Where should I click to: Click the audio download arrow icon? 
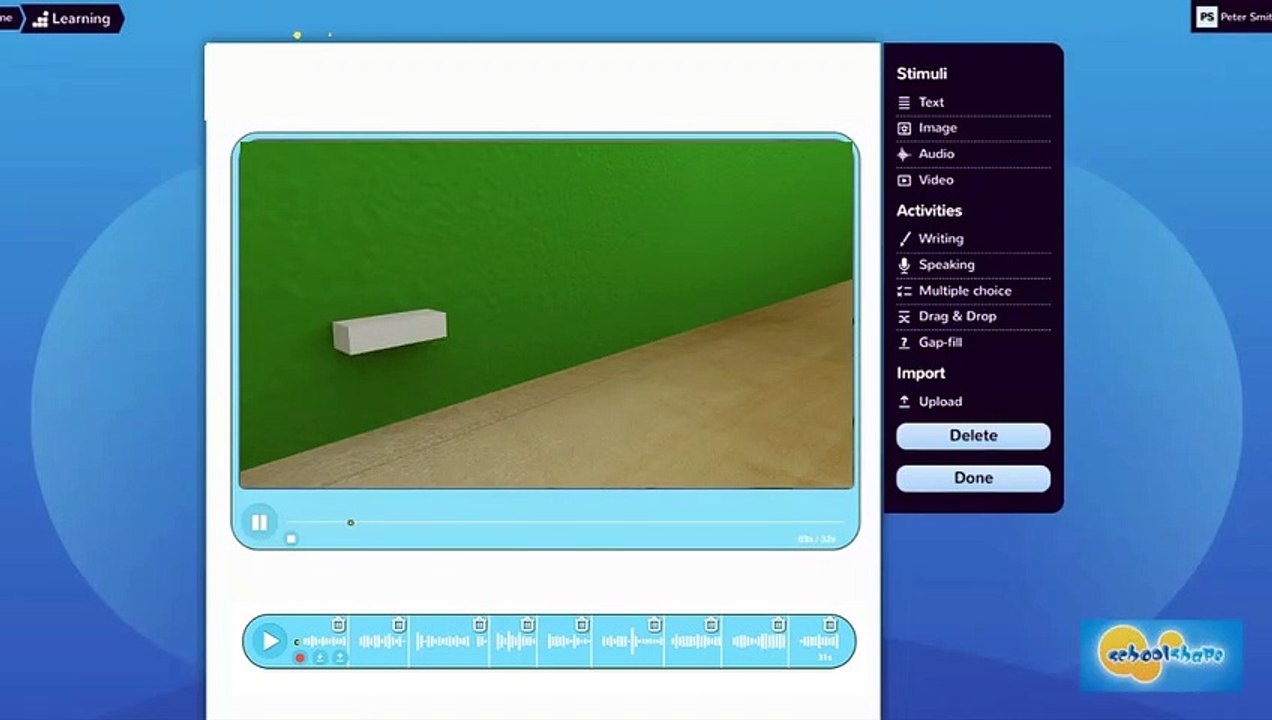[320, 657]
